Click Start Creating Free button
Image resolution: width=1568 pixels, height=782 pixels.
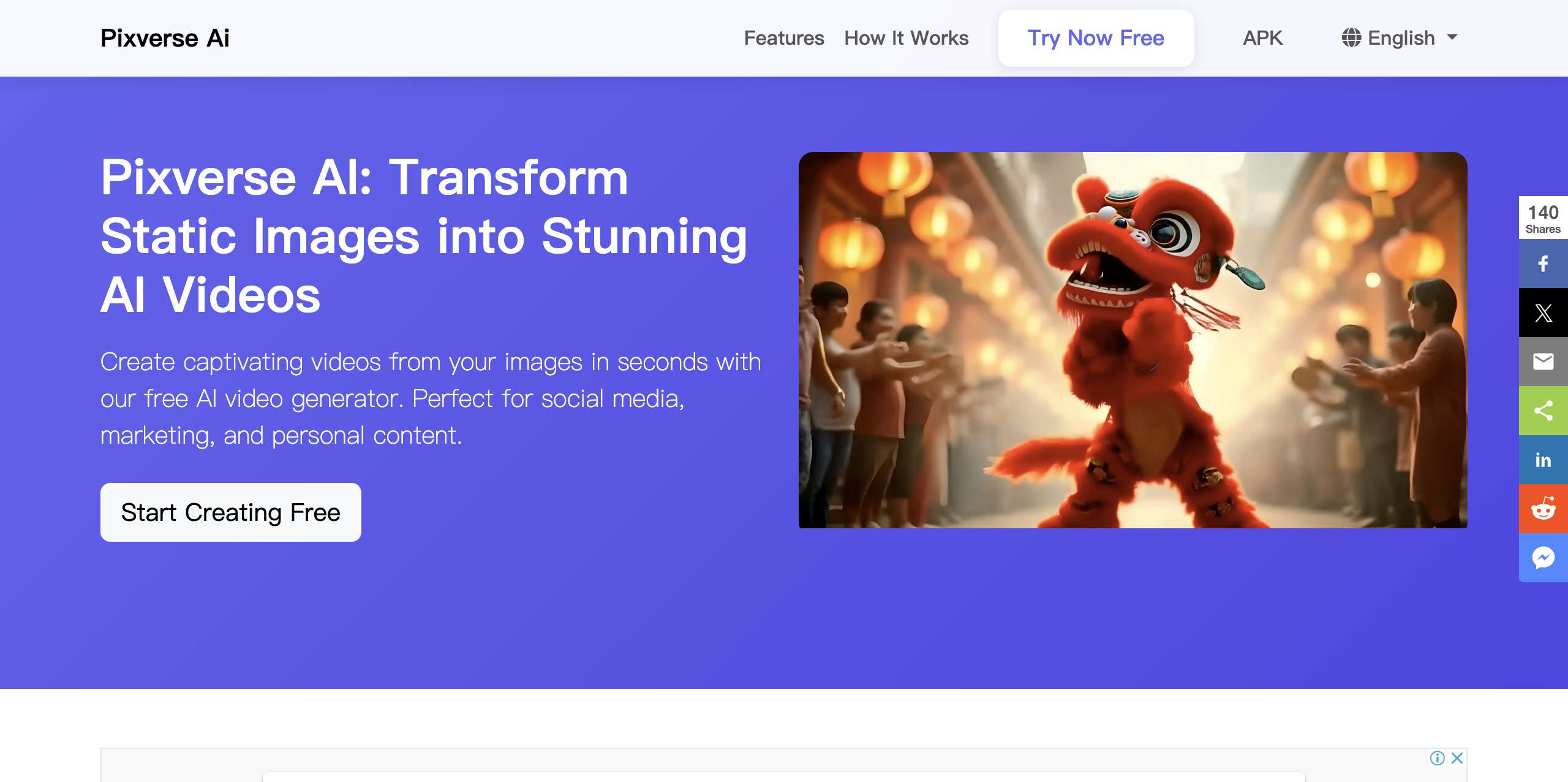point(230,512)
